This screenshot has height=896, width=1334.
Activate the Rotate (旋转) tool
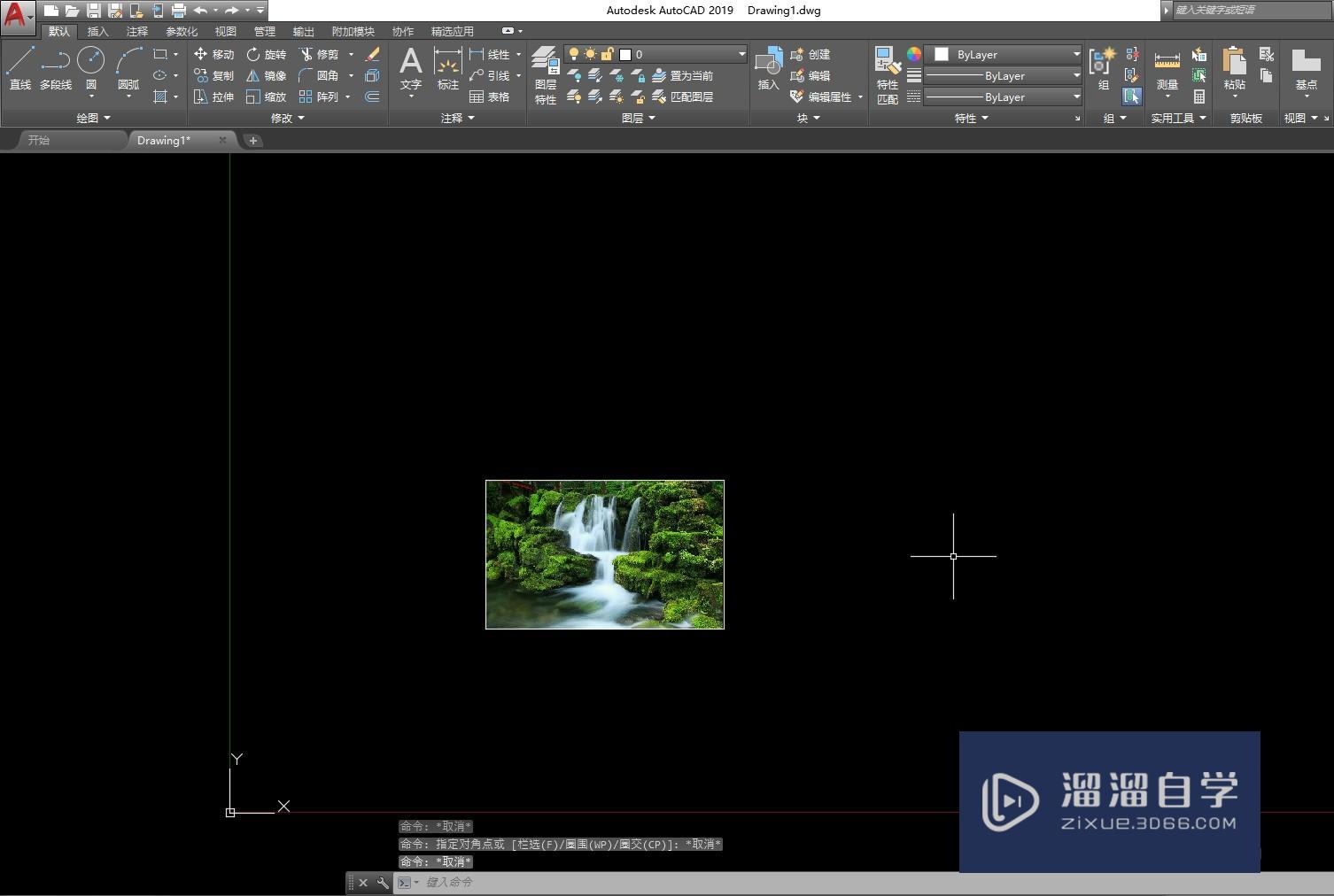click(x=266, y=54)
